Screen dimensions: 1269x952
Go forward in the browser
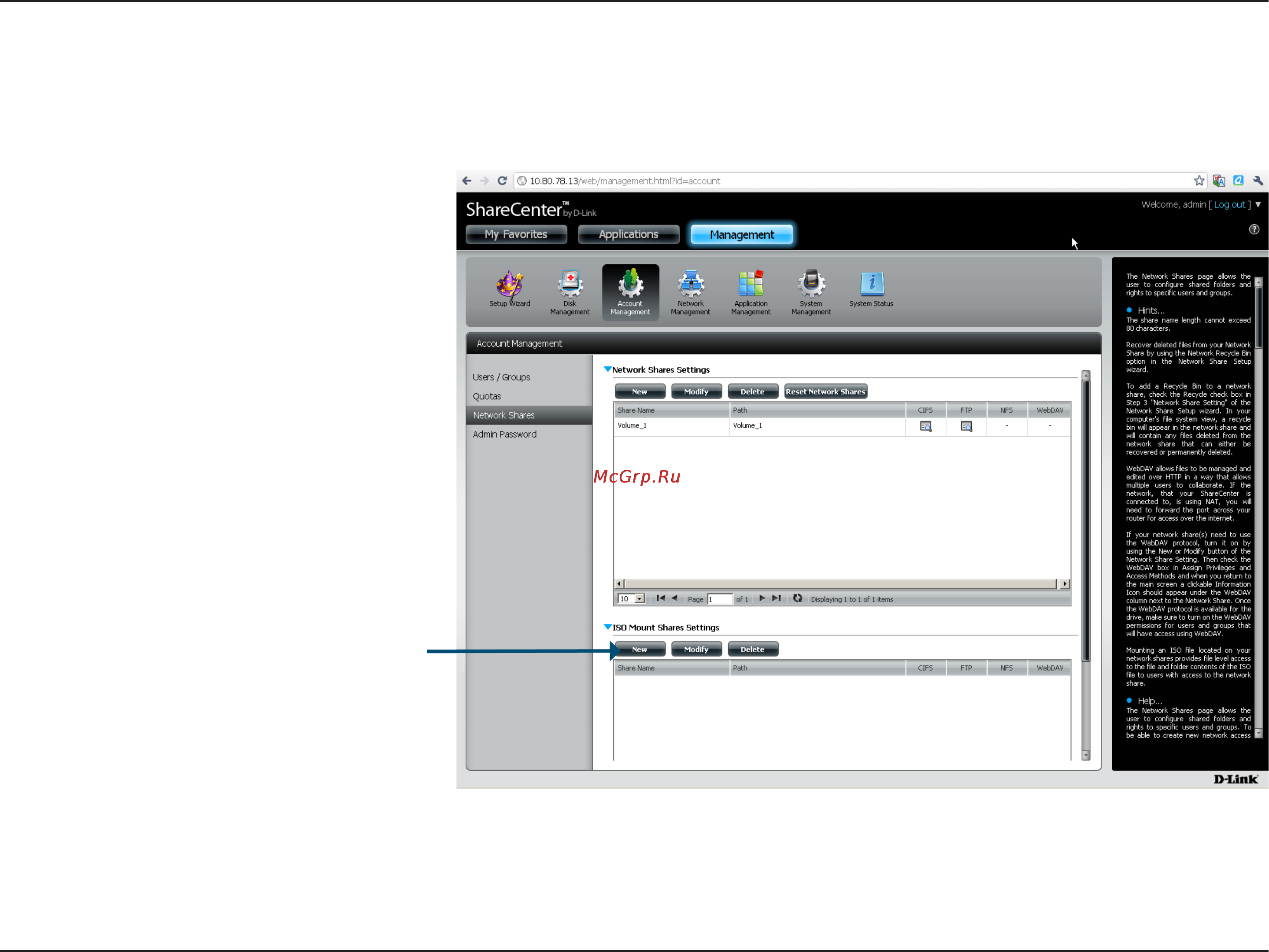click(485, 181)
